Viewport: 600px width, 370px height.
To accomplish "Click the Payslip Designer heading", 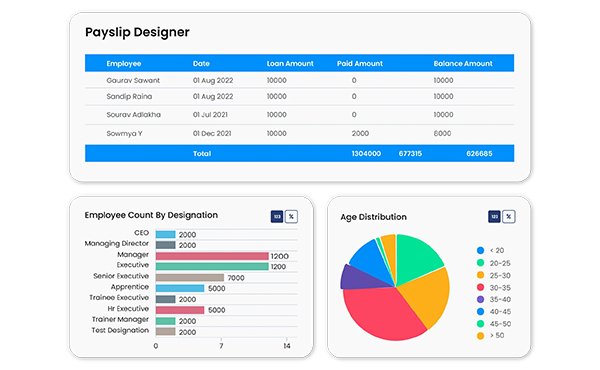I will [137, 32].
